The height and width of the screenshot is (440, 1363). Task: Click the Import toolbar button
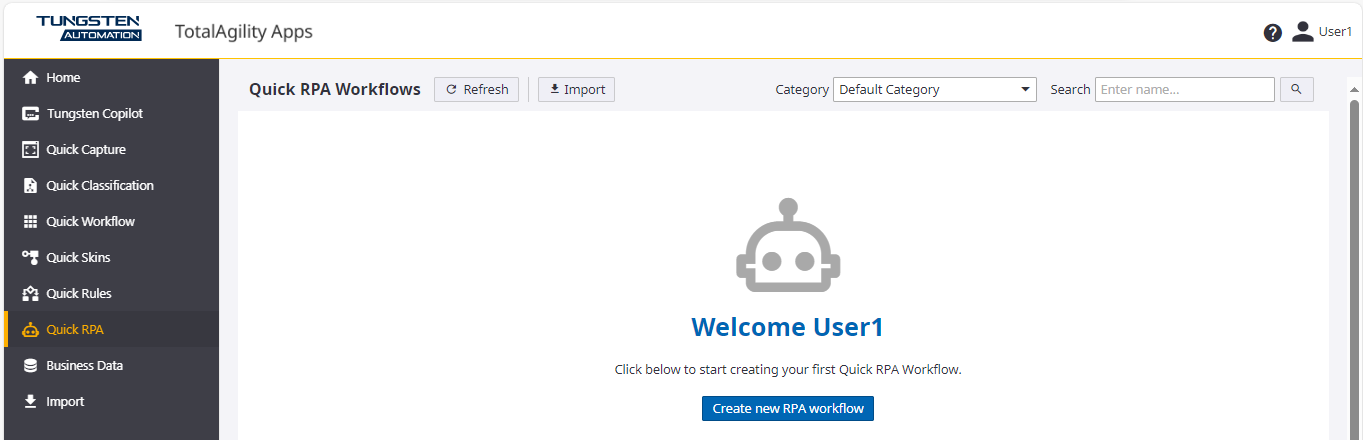point(577,90)
